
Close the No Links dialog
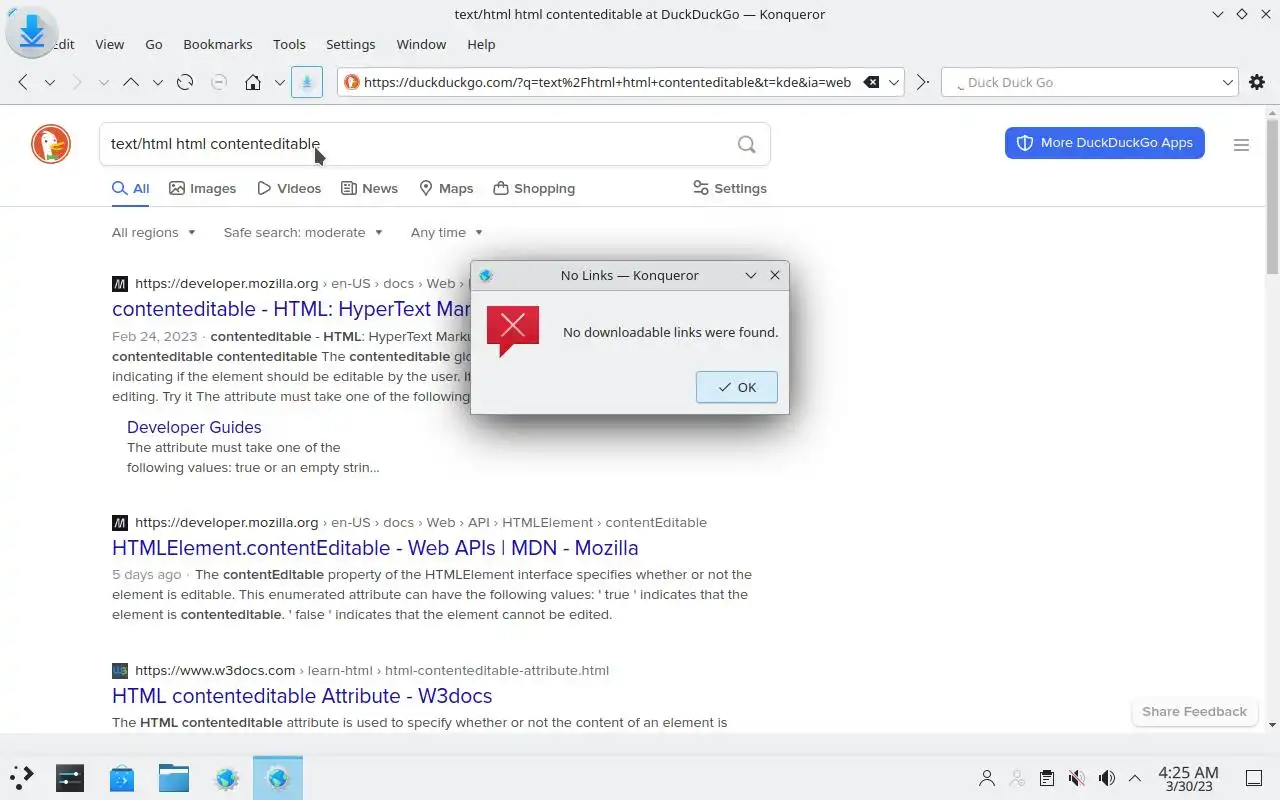click(x=775, y=275)
